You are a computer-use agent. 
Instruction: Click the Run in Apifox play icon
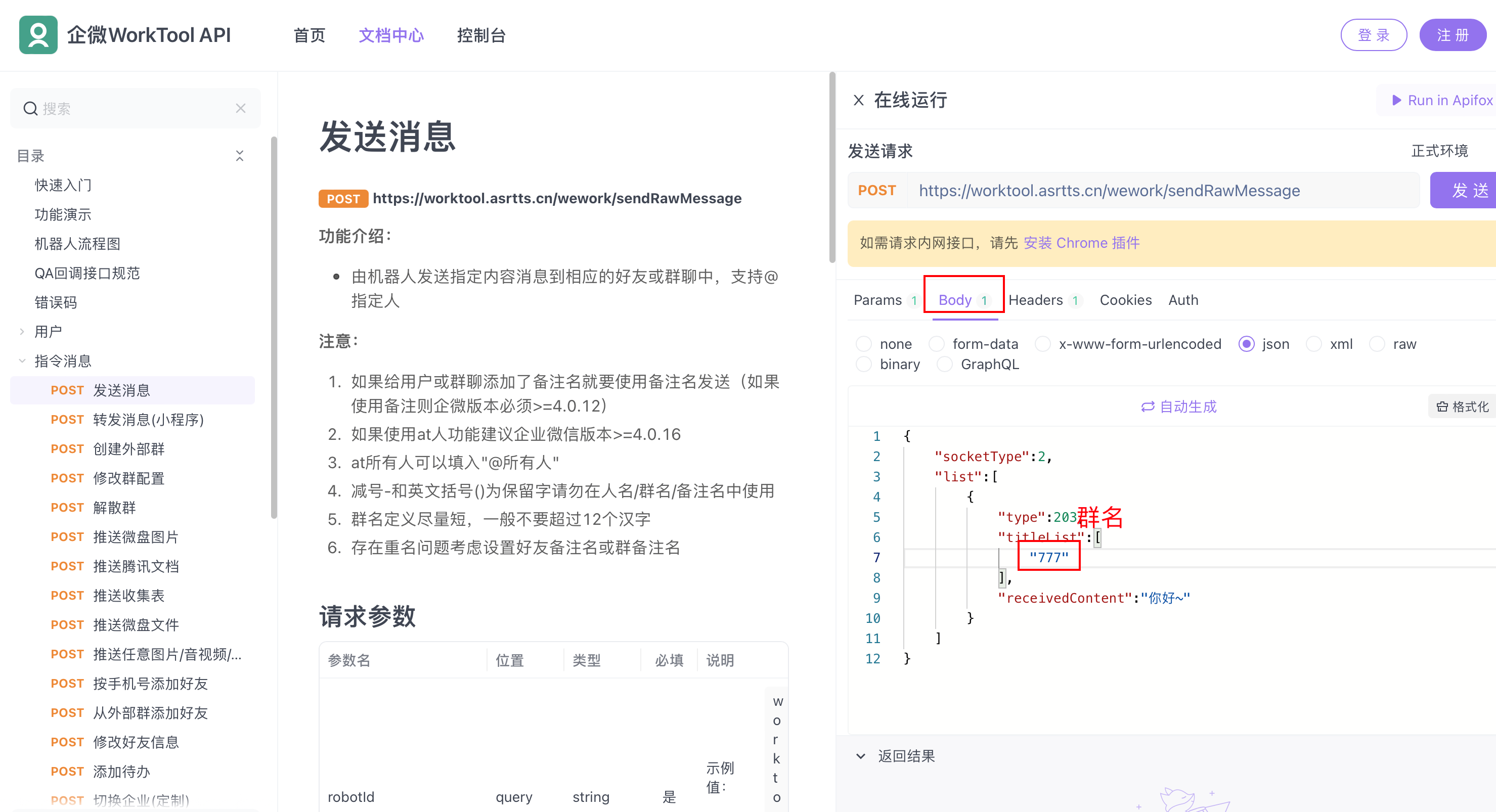pyautogui.click(x=1397, y=101)
